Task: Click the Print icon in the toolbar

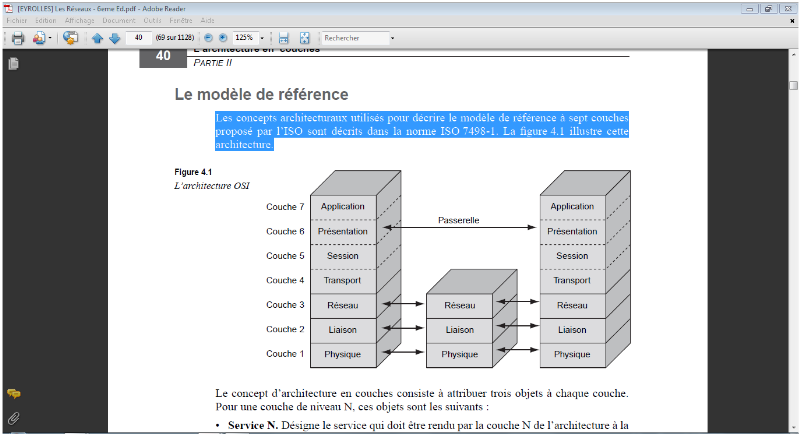Action: pos(17,38)
